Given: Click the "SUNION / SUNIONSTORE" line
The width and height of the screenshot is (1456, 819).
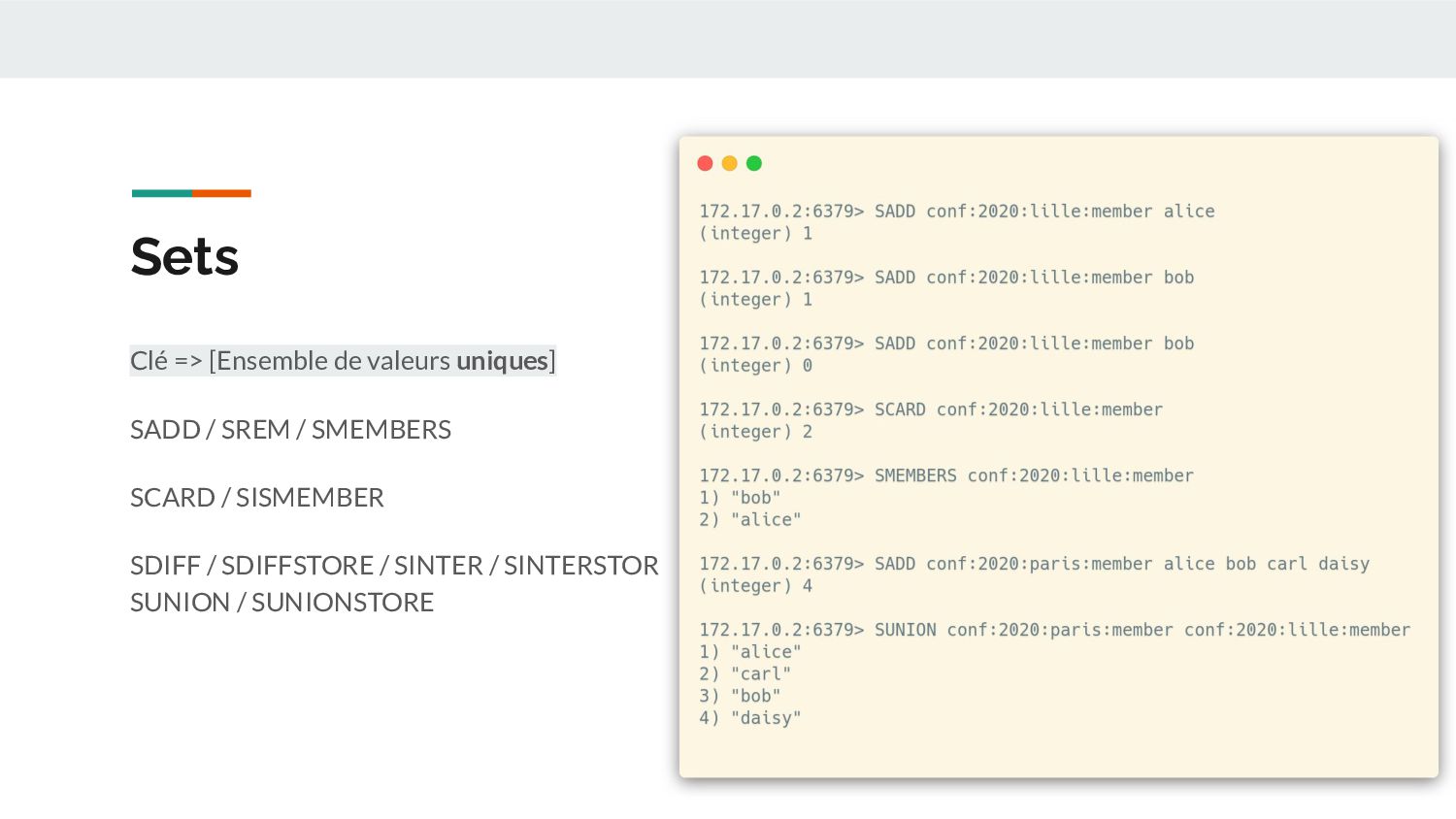Looking at the screenshot, I should [281, 603].
